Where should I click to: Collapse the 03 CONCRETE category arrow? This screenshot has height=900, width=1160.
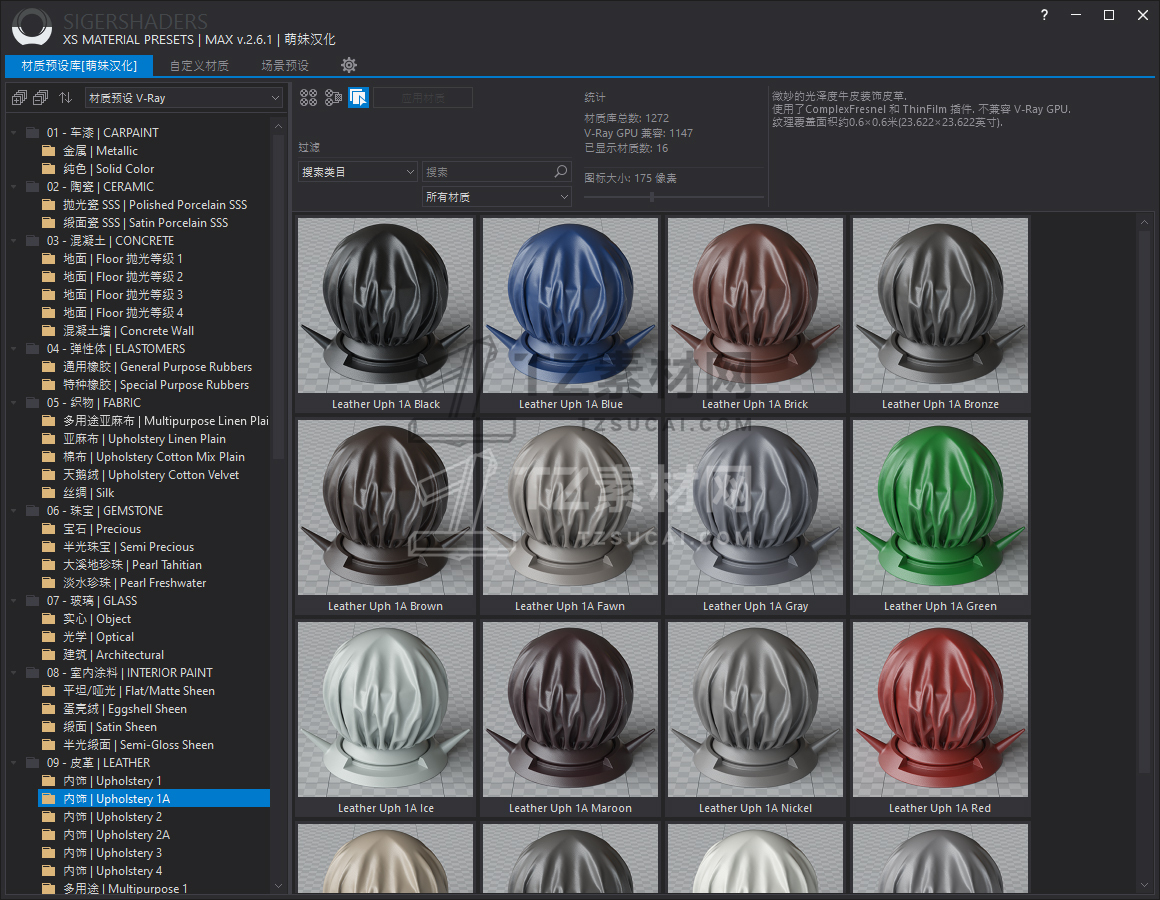click(x=14, y=241)
